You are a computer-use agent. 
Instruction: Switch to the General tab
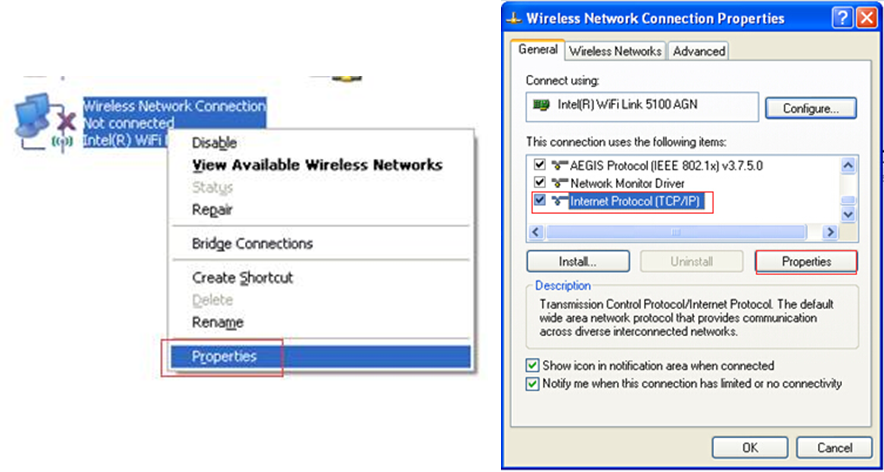click(x=538, y=50)
